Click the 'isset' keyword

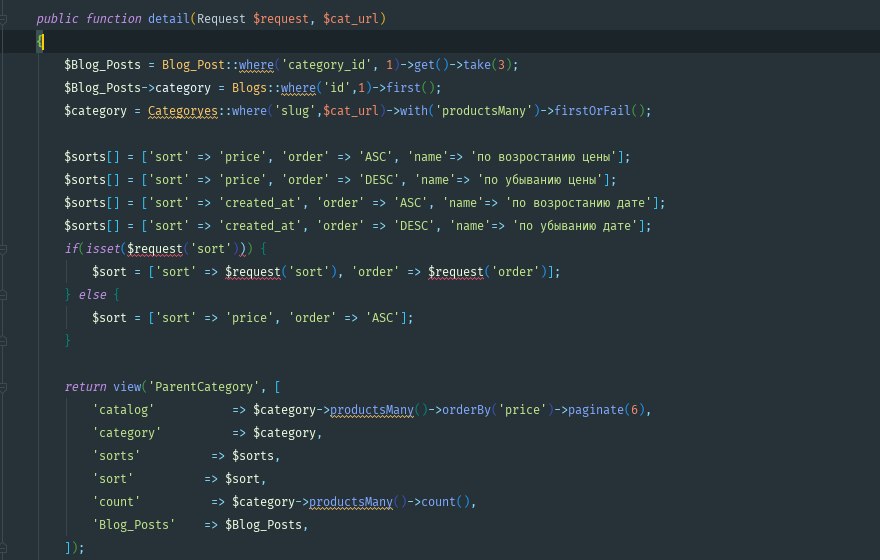tap(103, 249)
